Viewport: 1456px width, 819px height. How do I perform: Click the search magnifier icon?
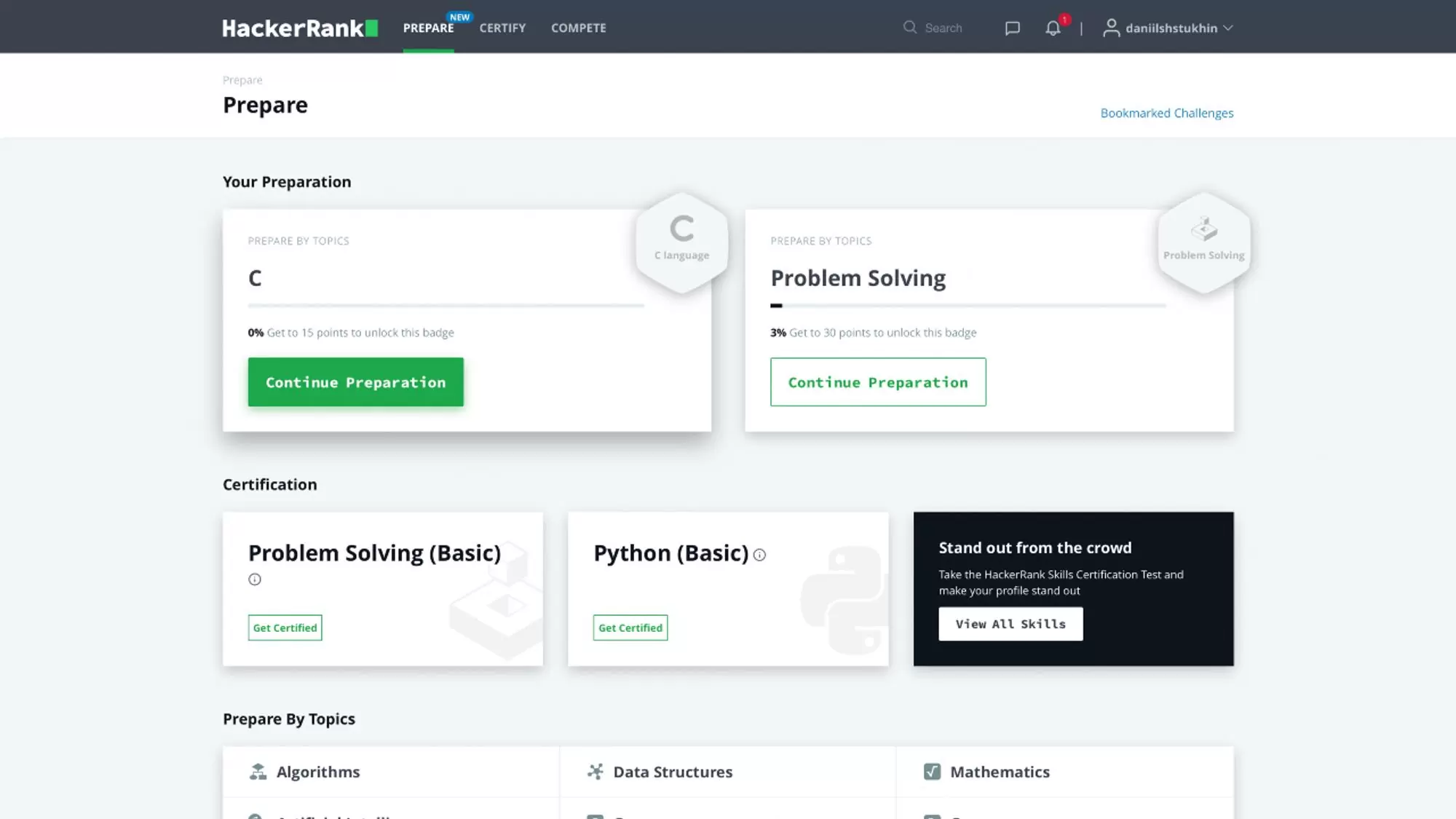click(909, 27)
